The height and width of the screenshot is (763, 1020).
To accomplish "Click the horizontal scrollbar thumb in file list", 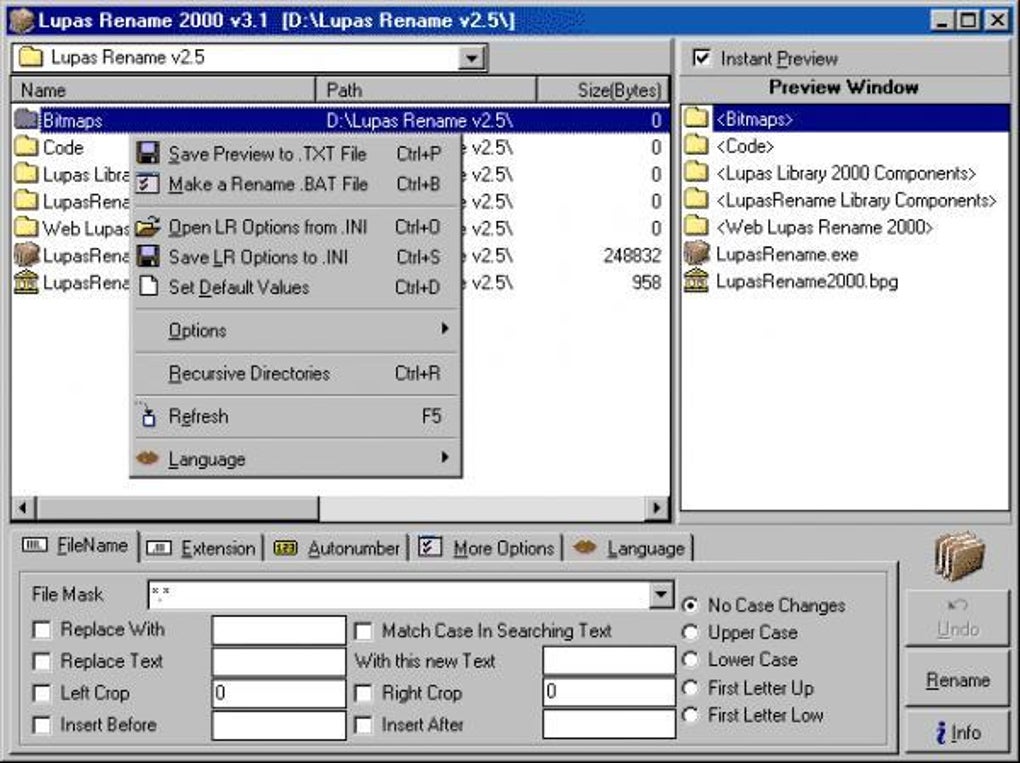I will (x=178, y=508).
